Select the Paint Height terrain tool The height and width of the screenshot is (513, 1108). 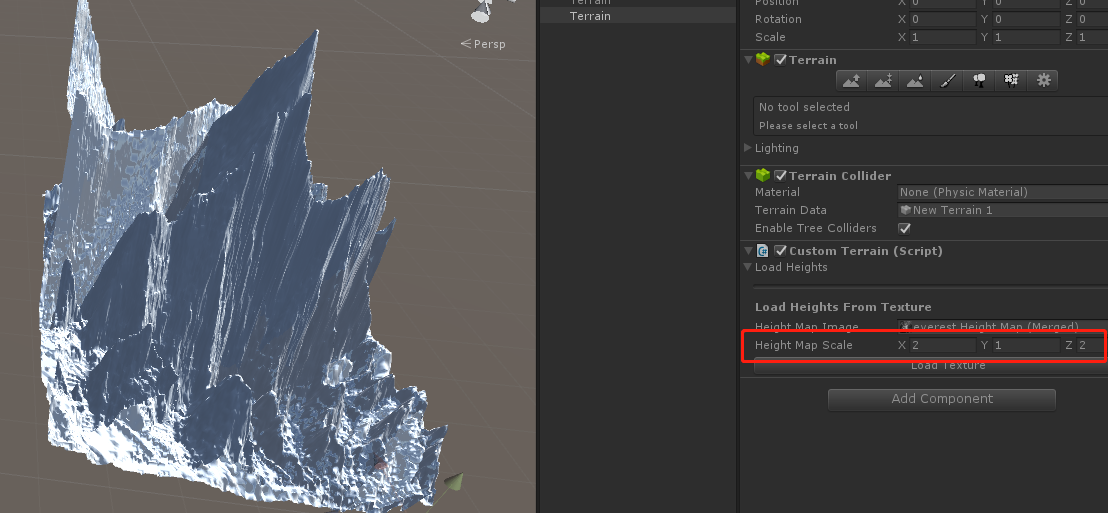click(x=883, y=81)
